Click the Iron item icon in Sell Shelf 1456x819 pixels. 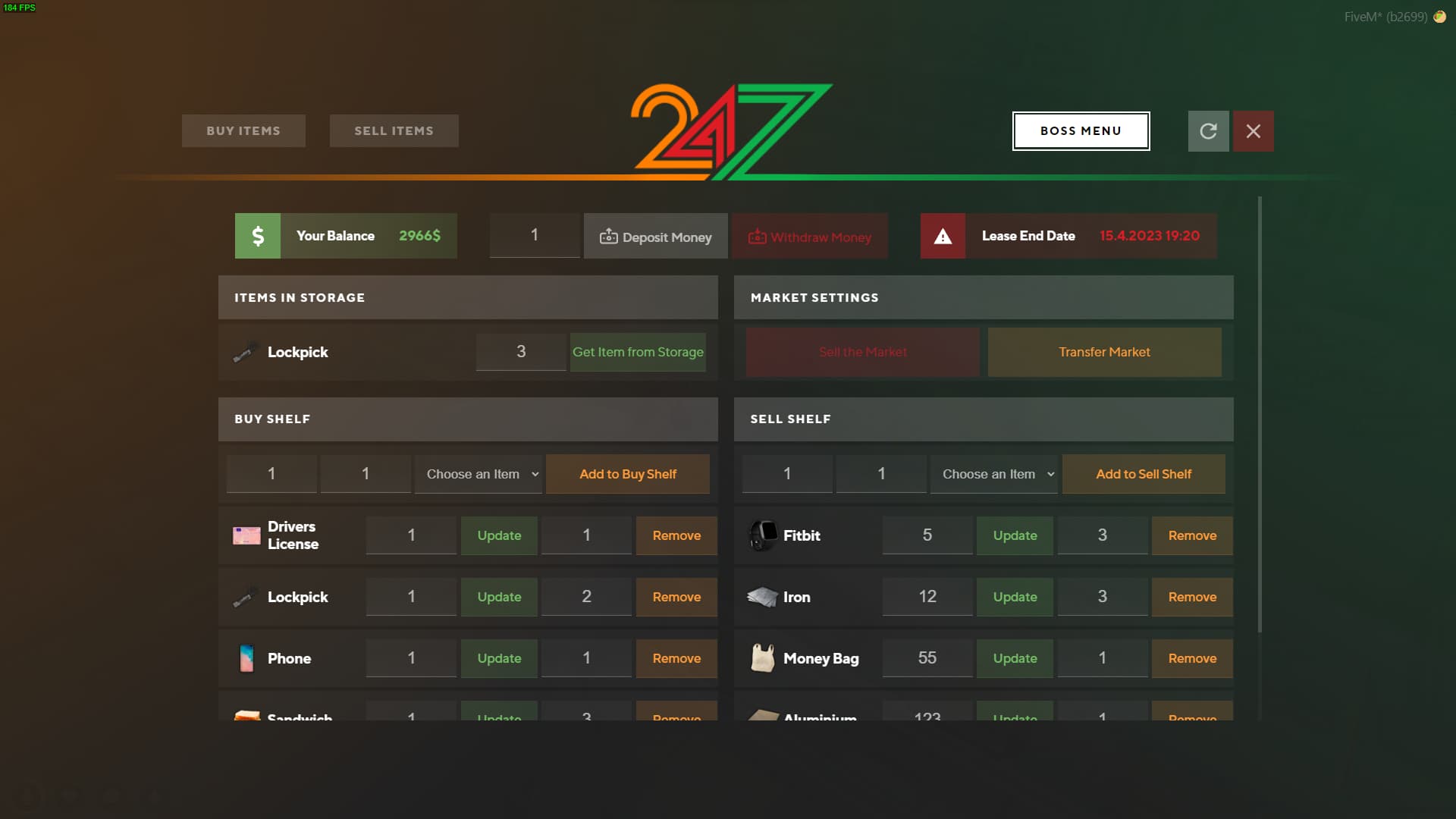[763, 597]
